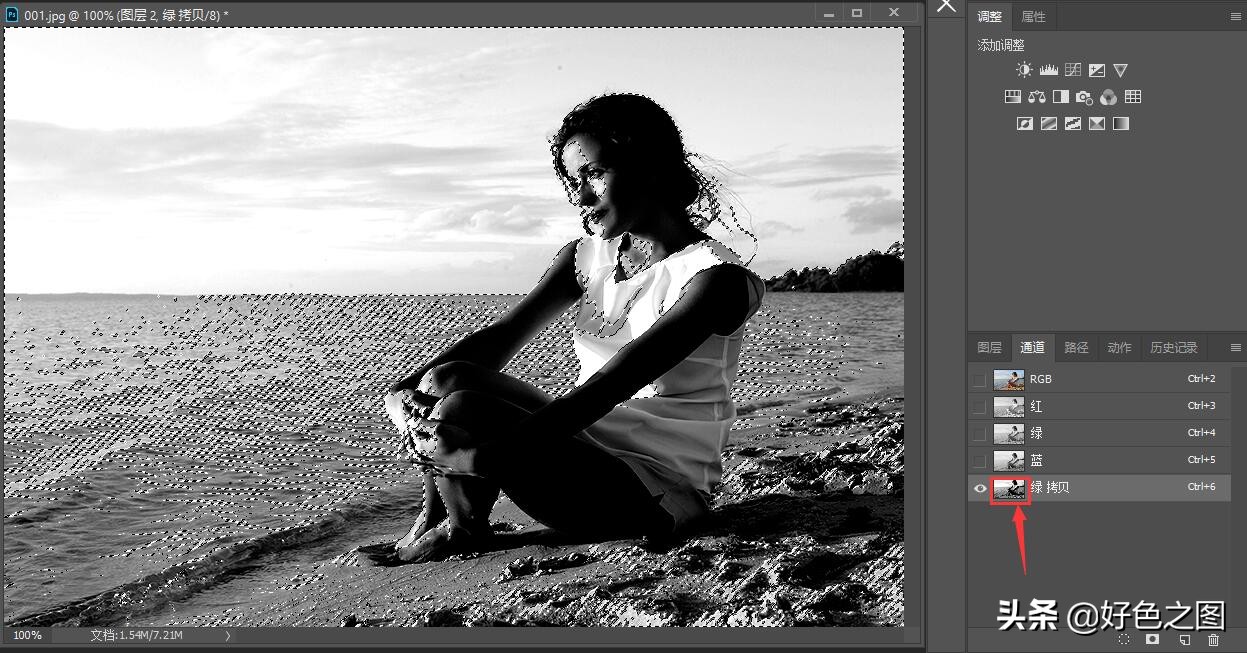Viewport: 1247px width, 653px height.
Task: Click the 文档:1.54M/7.21M status text
Action: (136, 635)
